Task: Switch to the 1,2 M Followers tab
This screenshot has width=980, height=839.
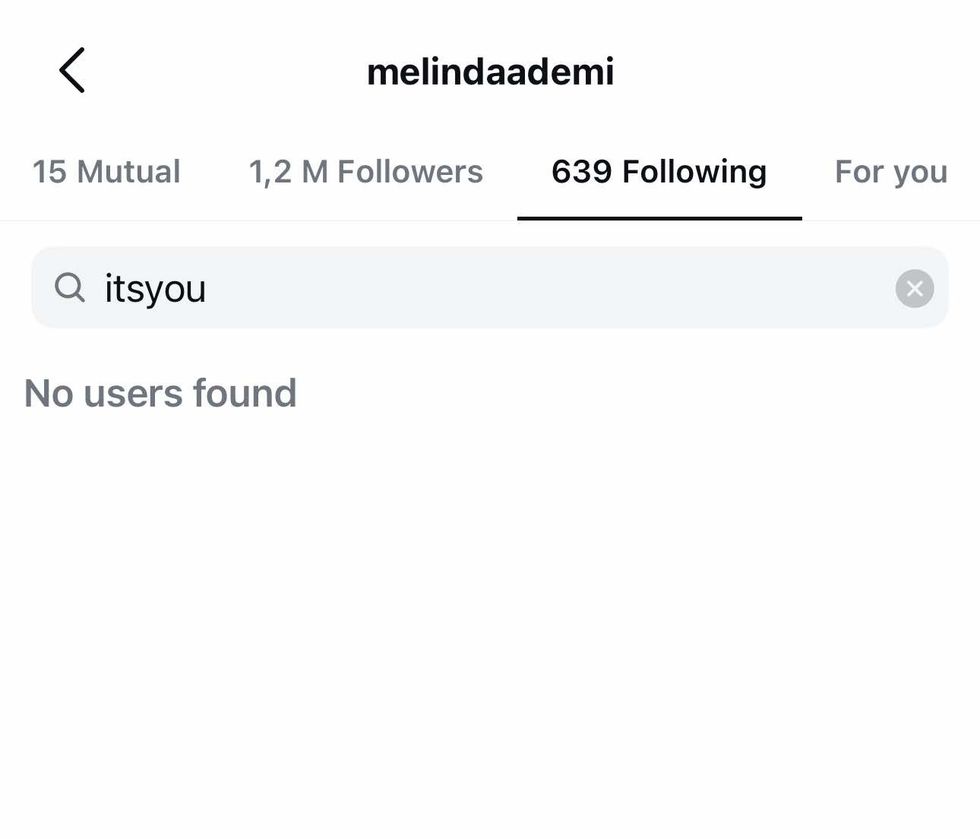Action: [x=365, y=172]
